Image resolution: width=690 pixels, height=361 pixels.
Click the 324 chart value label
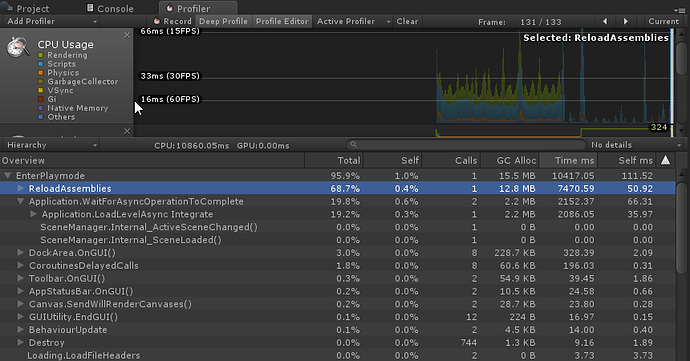tap(659, 128)
